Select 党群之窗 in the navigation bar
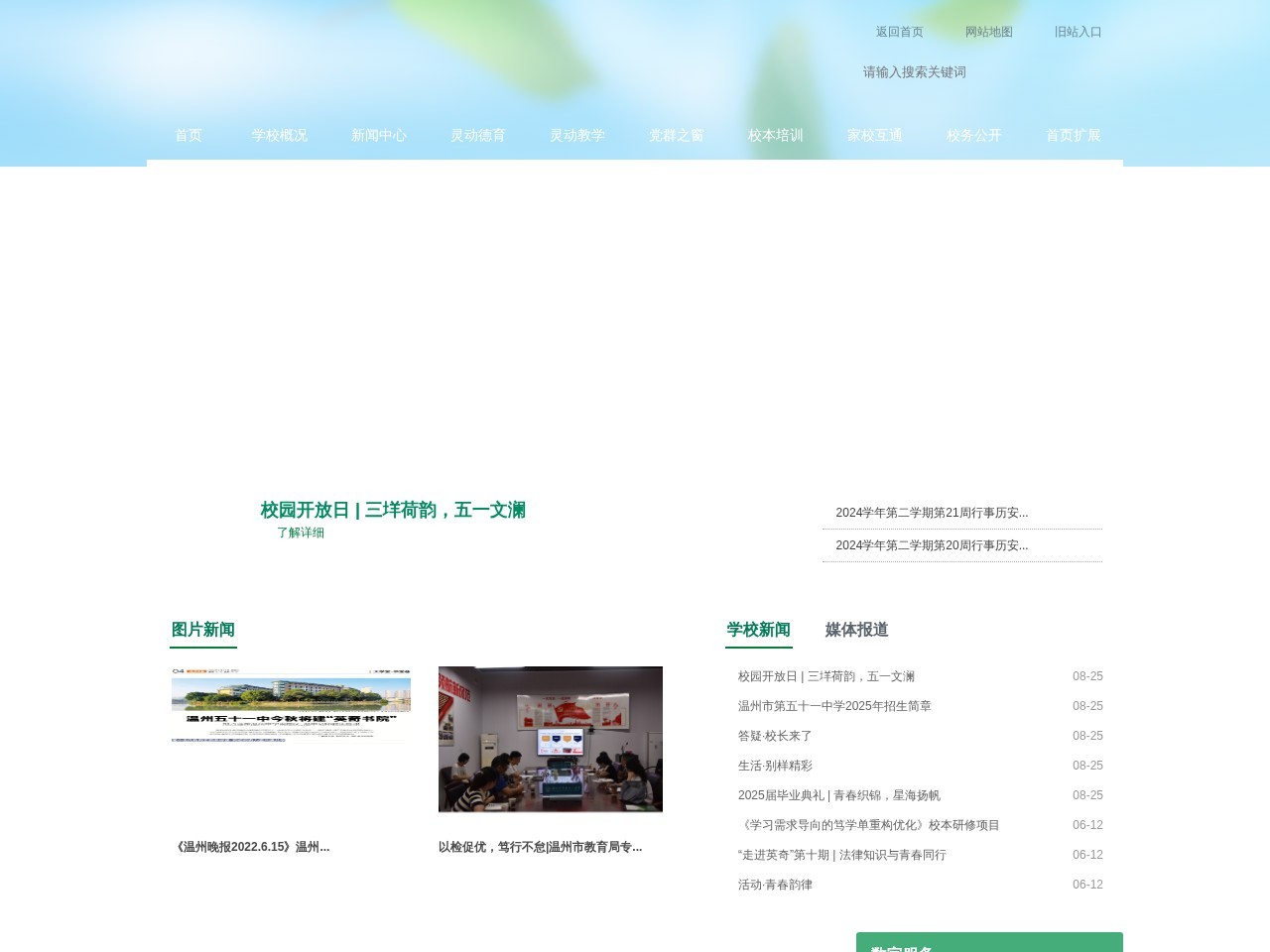The width and height of the screenshot is (1270, 952). tap(677, 136)
